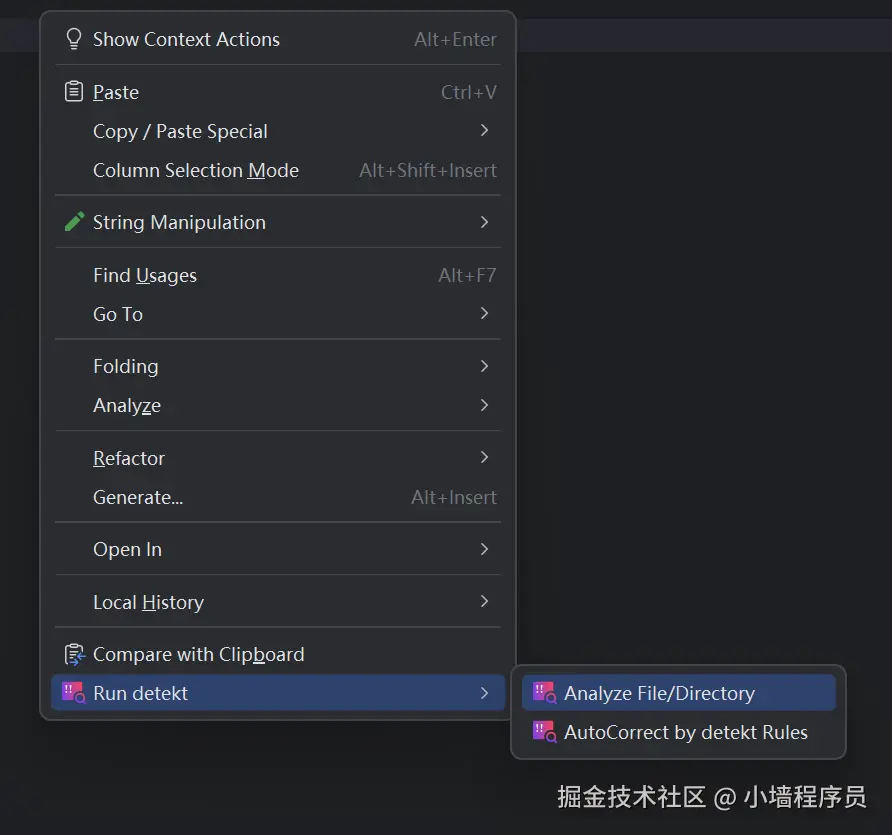Click the Compare with Clipboard icon
892x835 pixels.
coord(73,654)
